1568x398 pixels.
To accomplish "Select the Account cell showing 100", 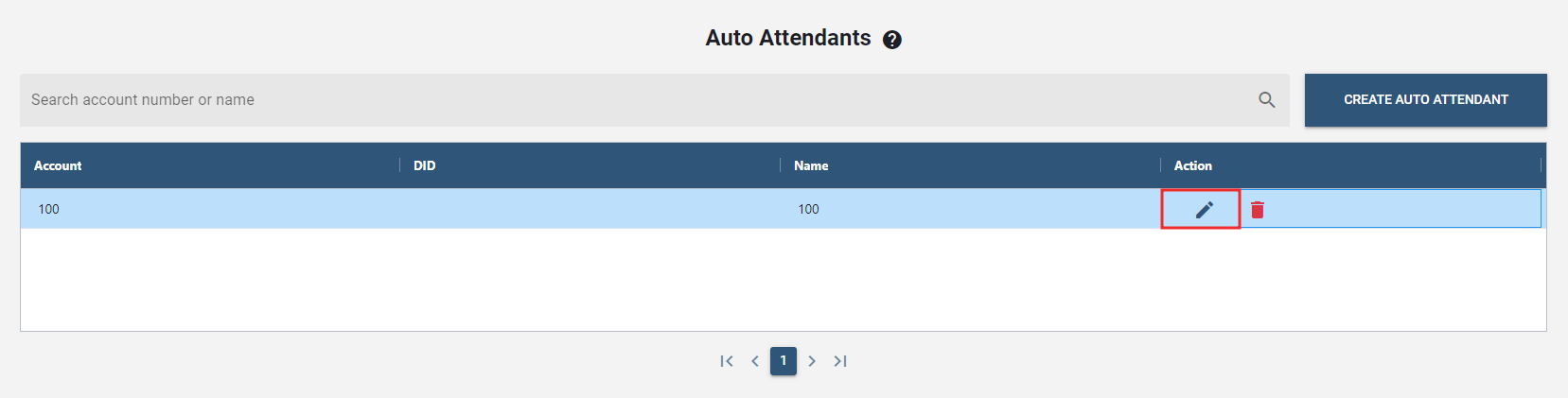I will [49, 209].
